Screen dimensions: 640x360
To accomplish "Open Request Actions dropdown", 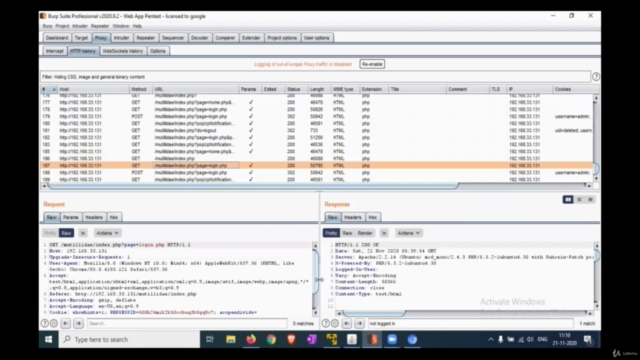I will pos(107,233).
